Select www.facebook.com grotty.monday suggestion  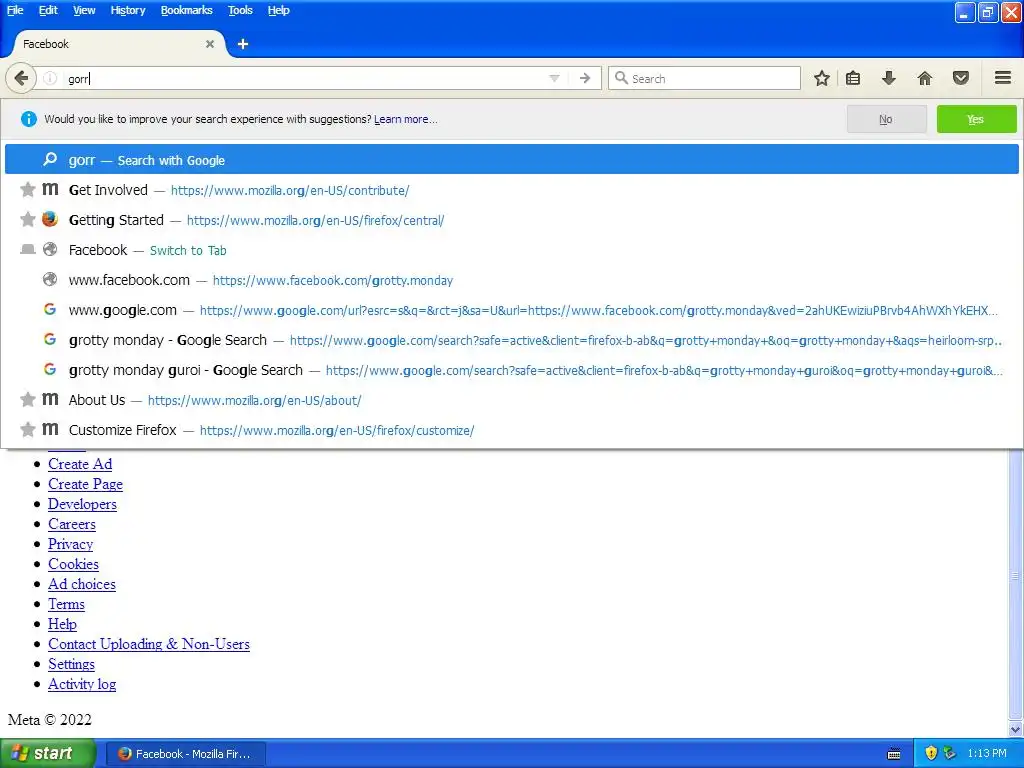coord(511,280)
